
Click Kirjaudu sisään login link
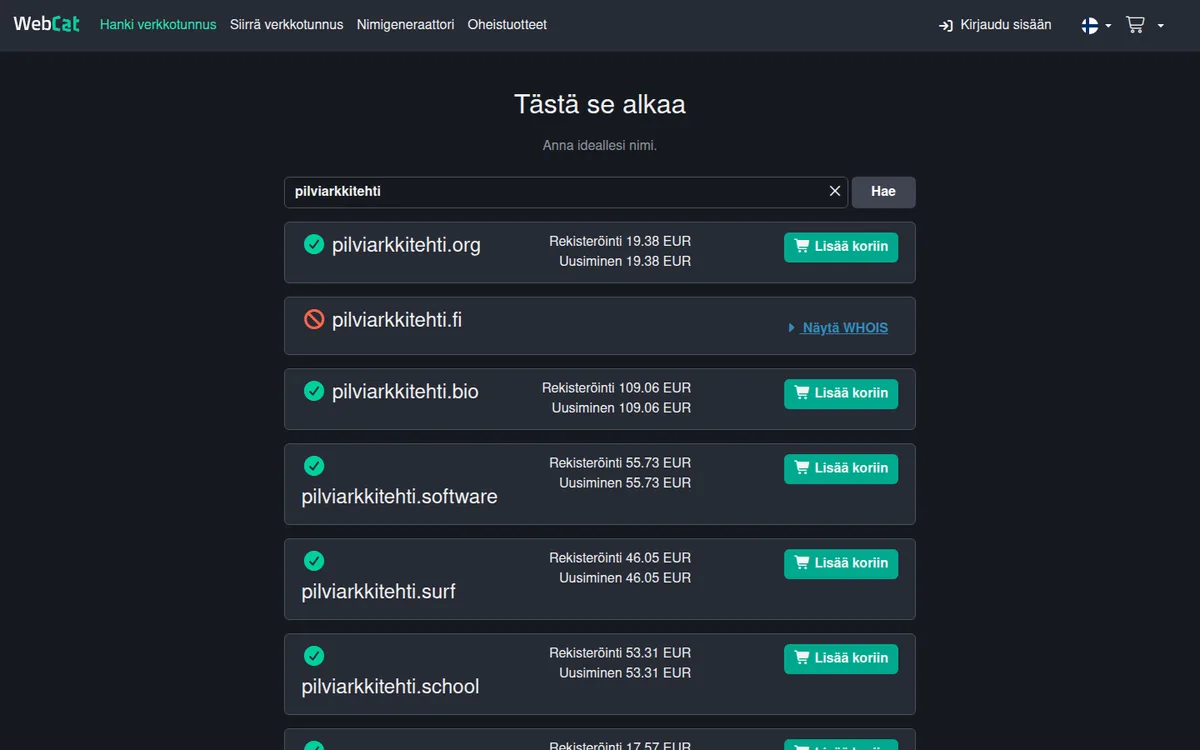click(x=995, y=25)
